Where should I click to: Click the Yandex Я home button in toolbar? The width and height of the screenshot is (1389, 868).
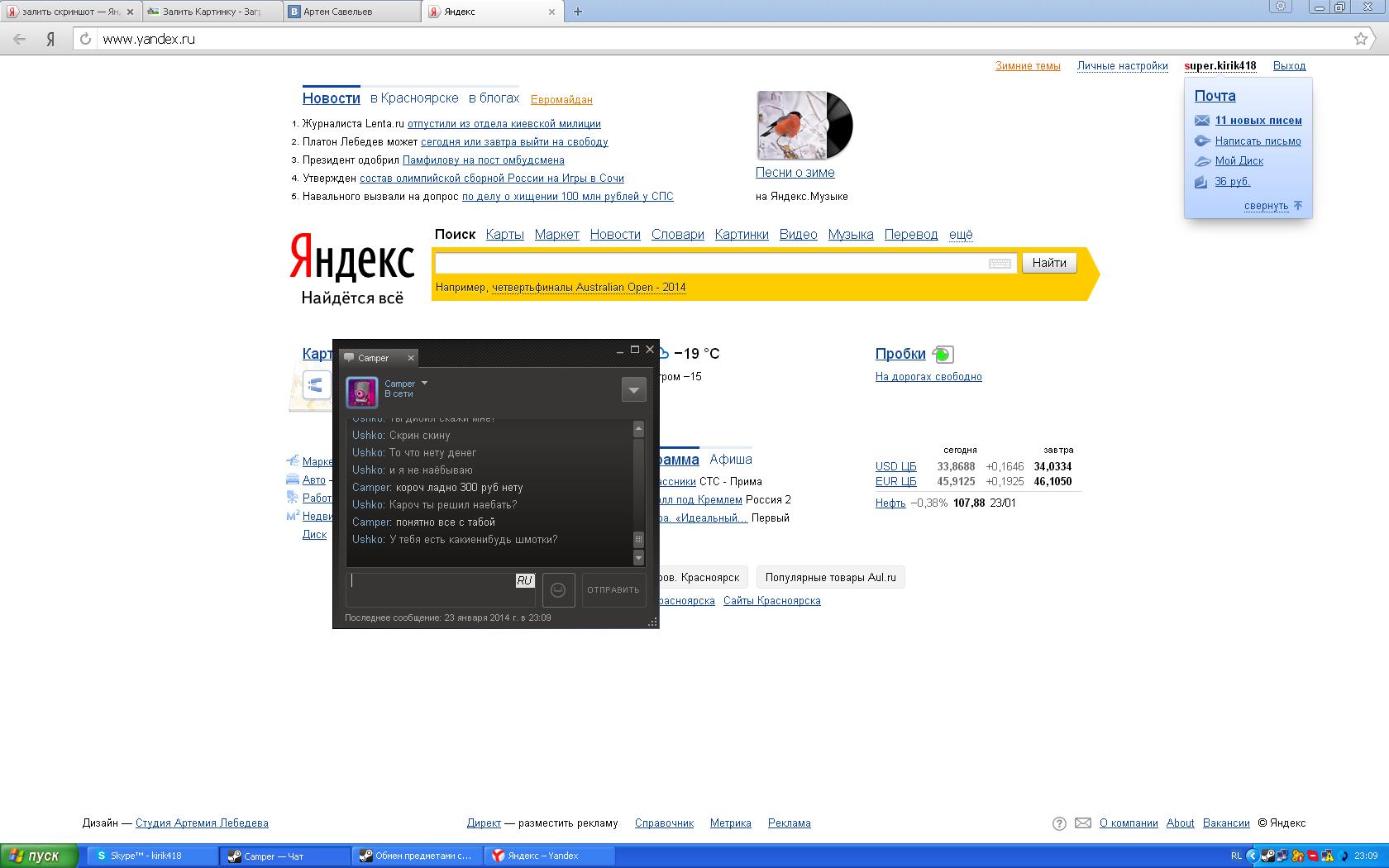(x=50, y=39)
